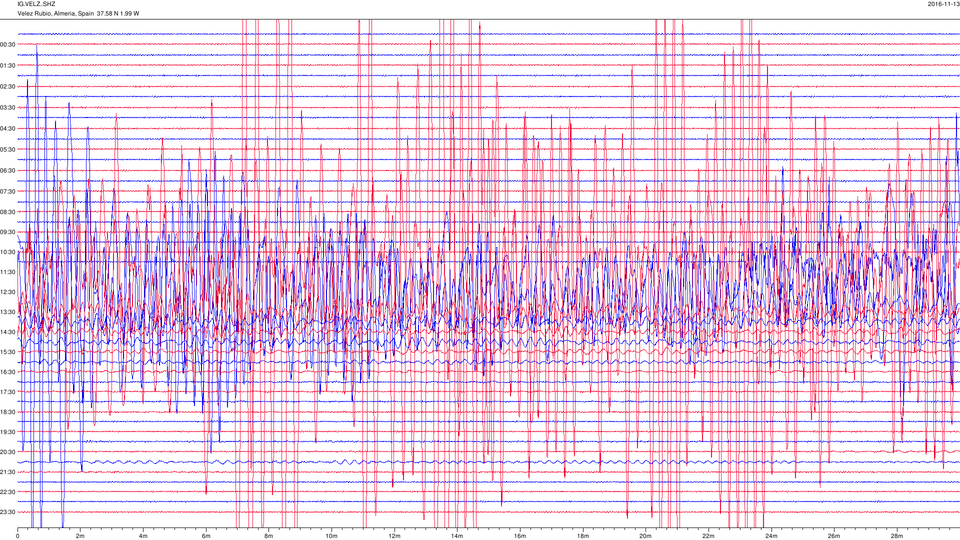Select the 01:30 time label
960x540 pixels.
[7, 66]
